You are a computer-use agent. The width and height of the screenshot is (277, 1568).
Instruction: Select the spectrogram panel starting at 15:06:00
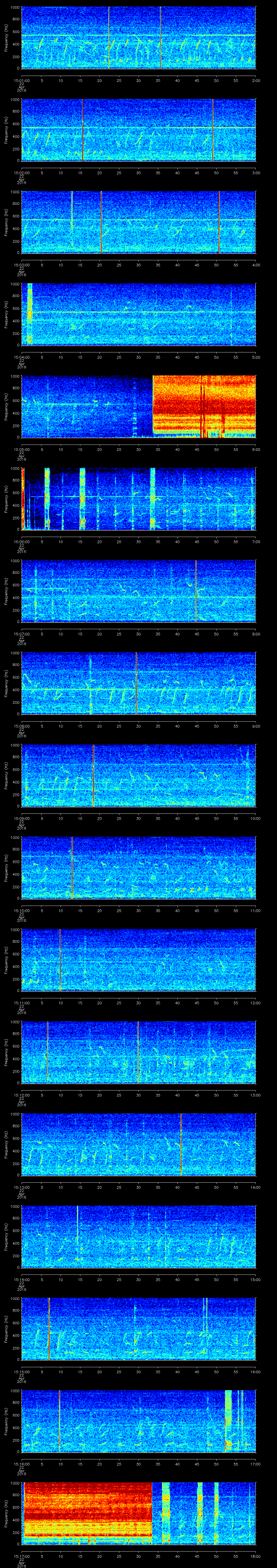pyautogui.click(x=139, y=499)
